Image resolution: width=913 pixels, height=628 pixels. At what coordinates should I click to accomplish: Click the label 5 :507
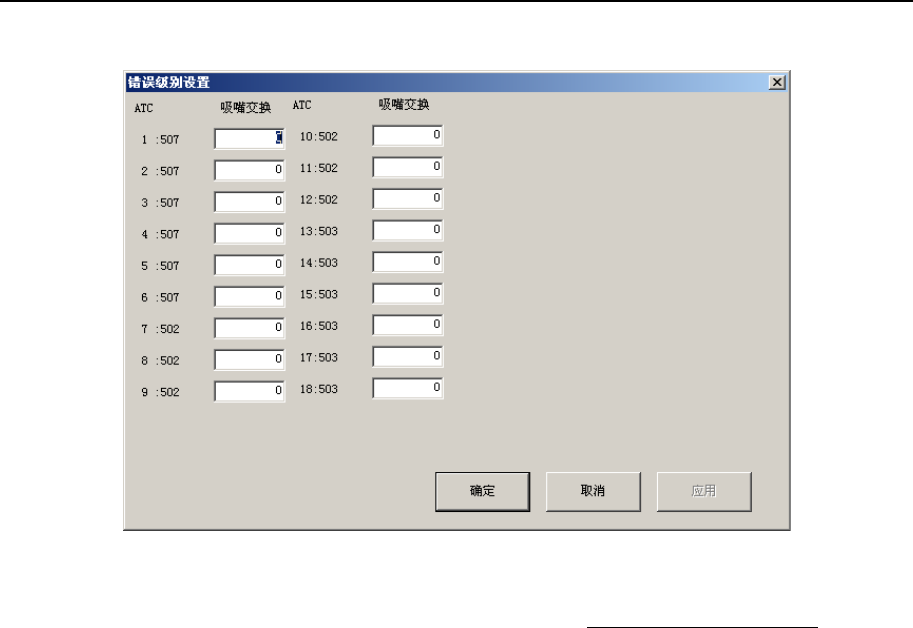(x=160, y=265)
